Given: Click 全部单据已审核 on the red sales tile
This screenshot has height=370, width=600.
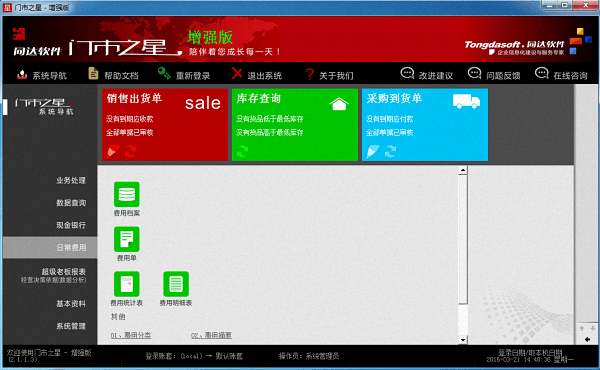Looking at the screenshot, I should pyautogui.click(x=130, y=132).
